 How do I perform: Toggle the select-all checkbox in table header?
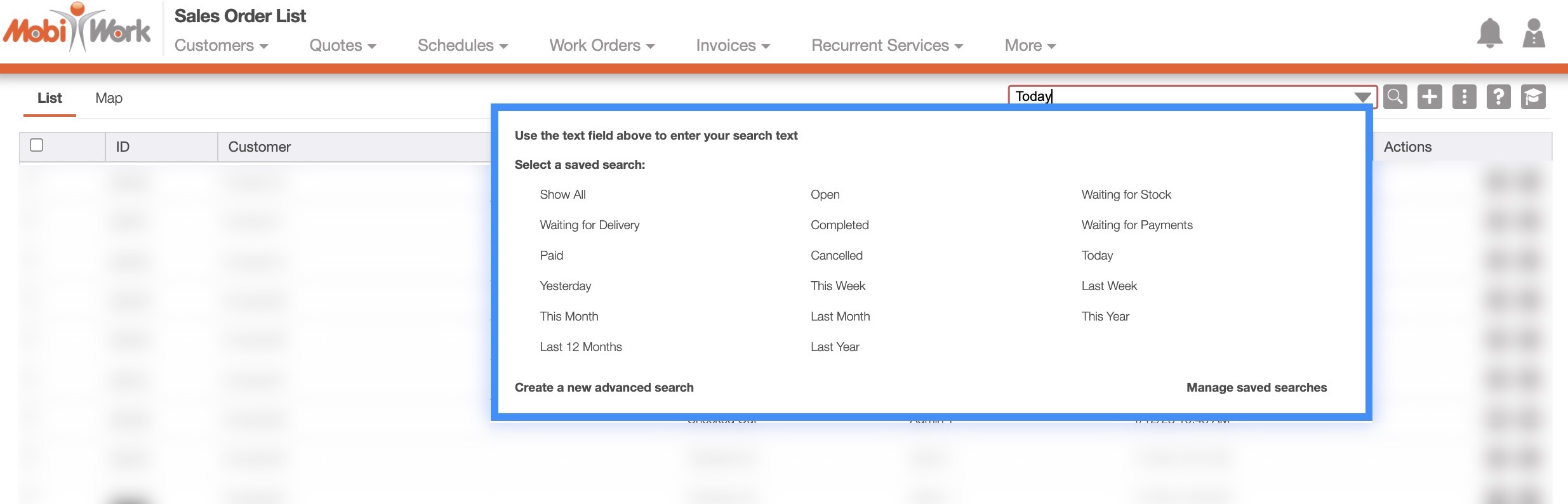(37, 145)
